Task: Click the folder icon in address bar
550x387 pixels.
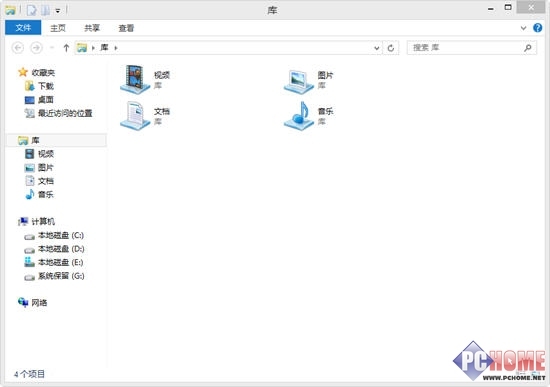Action: [82, 48]
